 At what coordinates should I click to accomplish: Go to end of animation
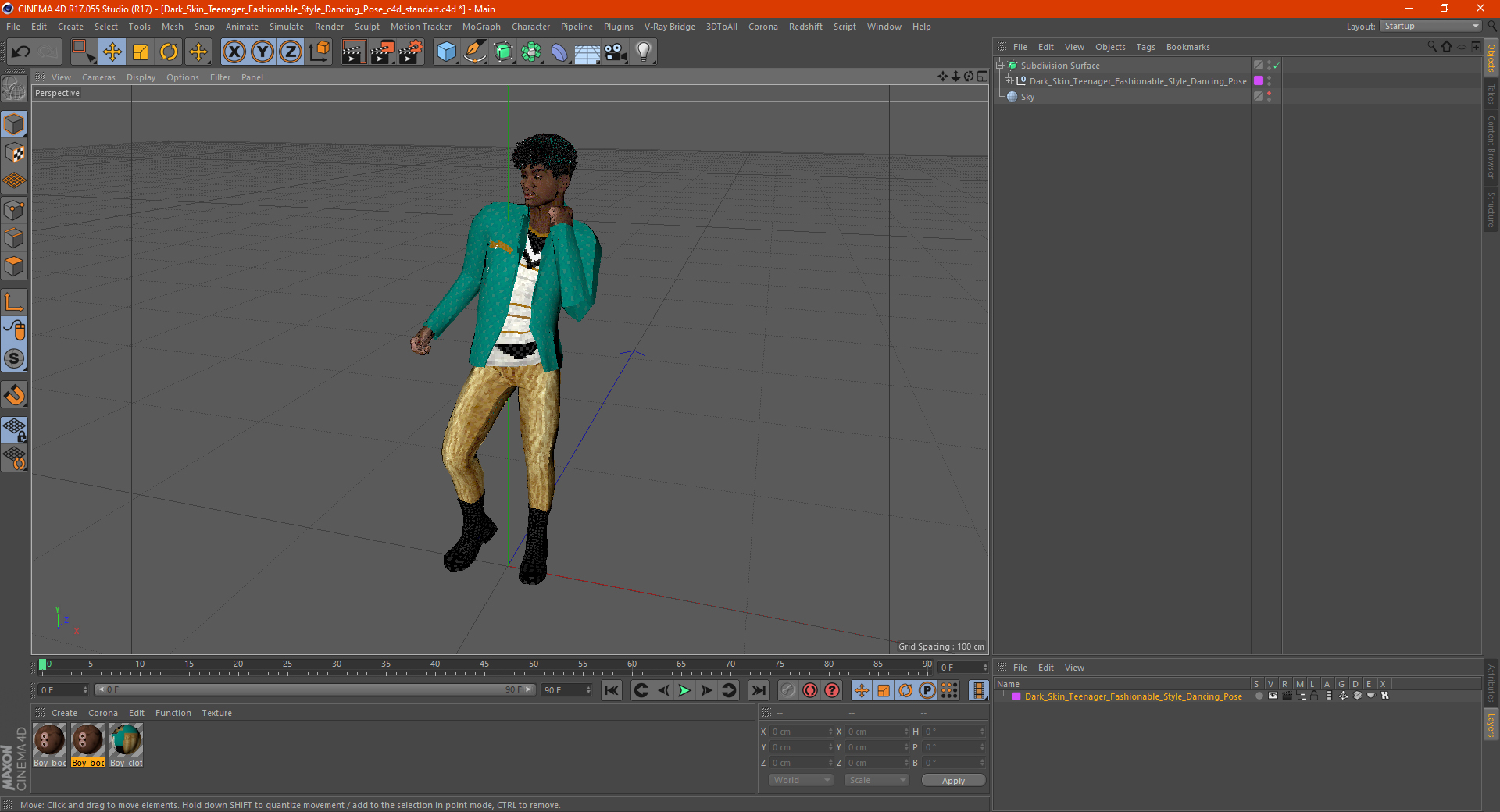click(x=758, y=690)
